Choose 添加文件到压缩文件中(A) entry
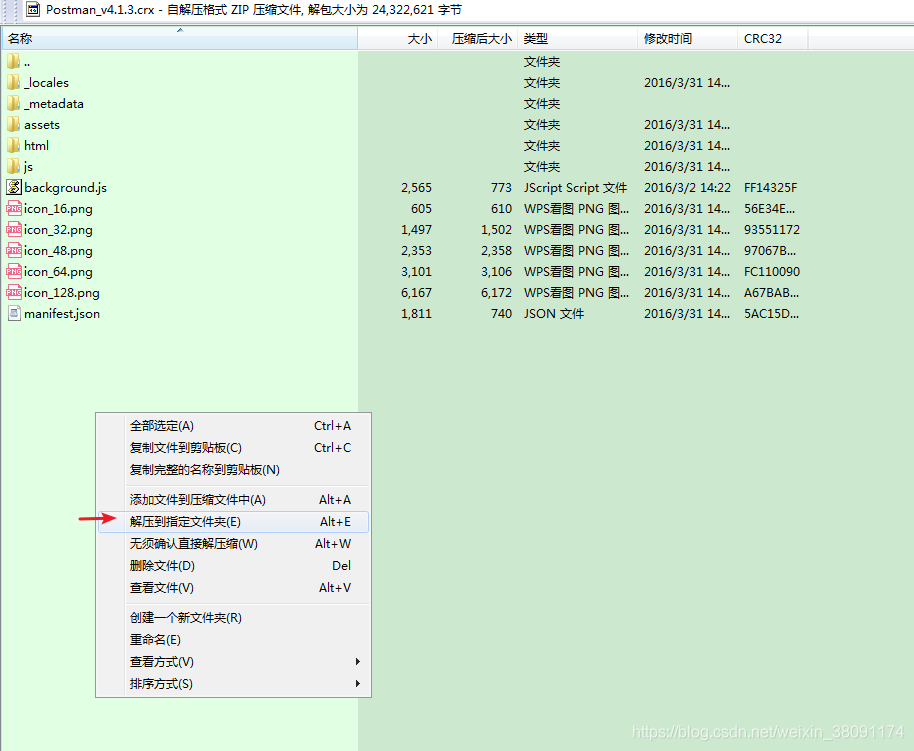The image size is (914, 751). pyautogui.click(x=233, y=500)
